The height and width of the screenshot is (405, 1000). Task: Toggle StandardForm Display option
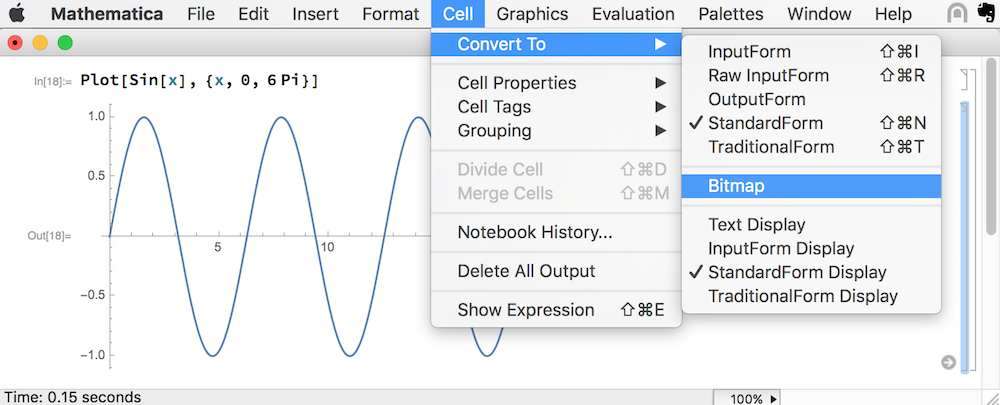[x=796, y=272]
